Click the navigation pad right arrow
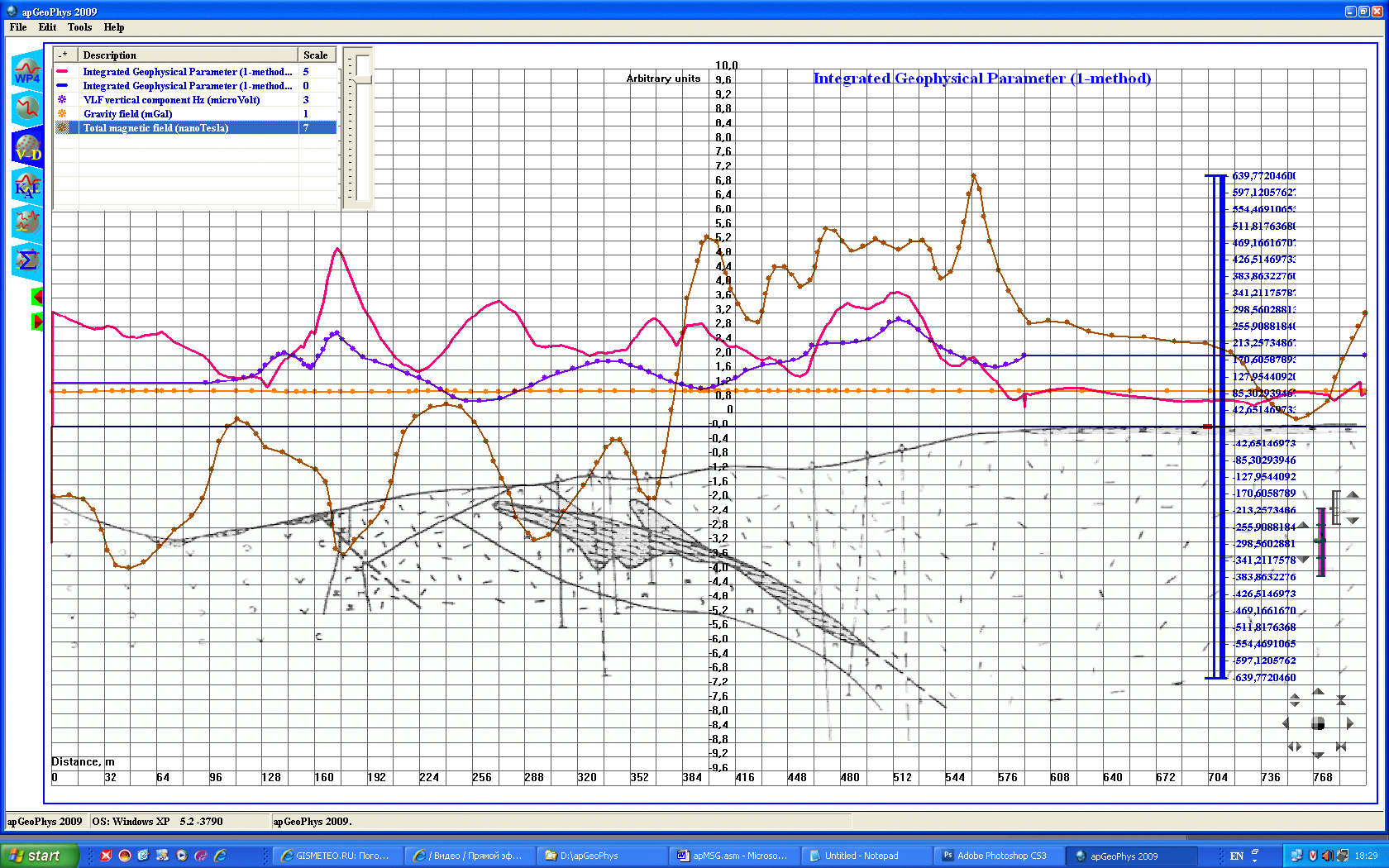 [1349, 723]
